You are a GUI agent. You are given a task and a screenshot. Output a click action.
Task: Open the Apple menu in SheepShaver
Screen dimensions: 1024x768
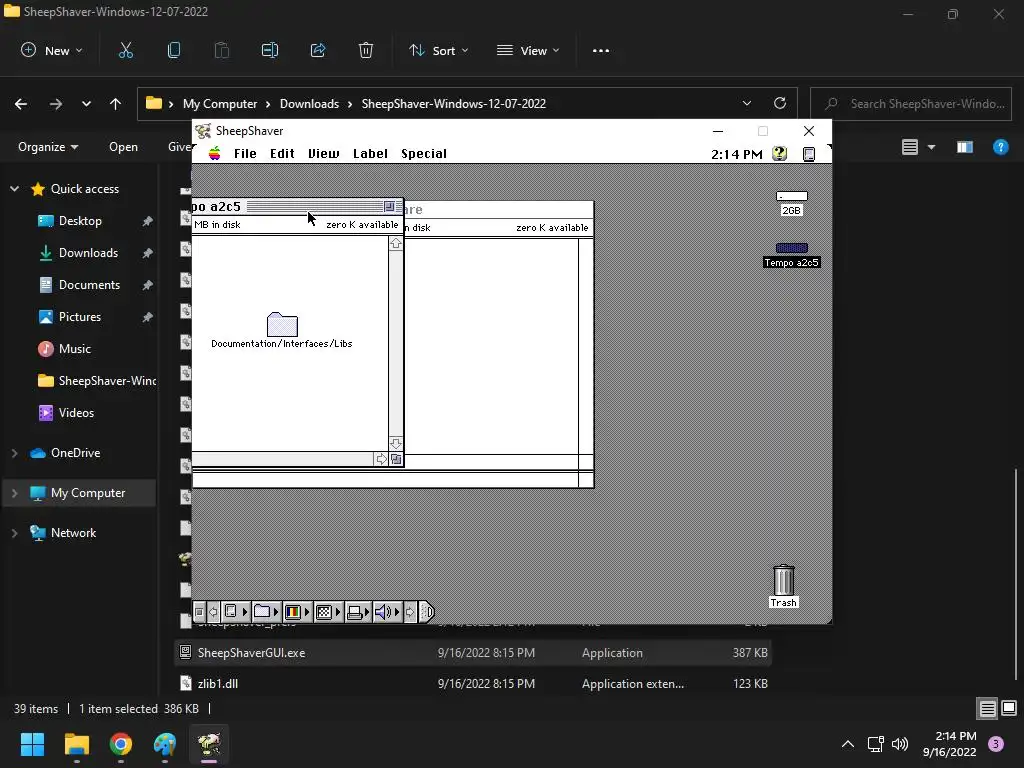(214, 153)
